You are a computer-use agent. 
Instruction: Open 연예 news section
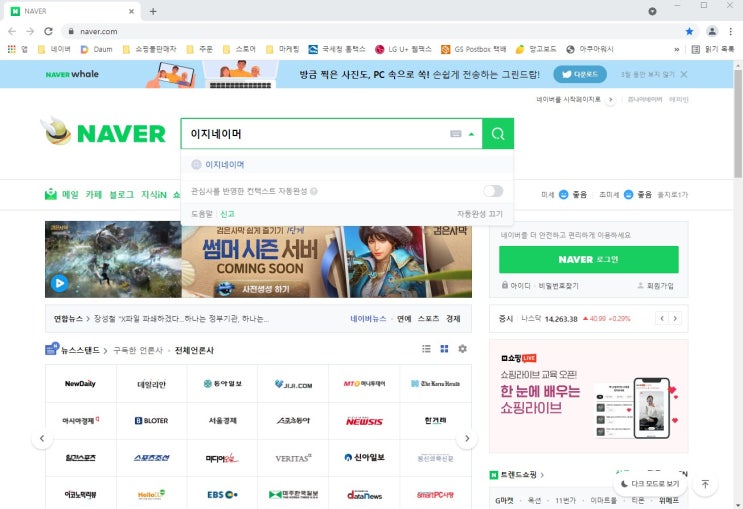click(404, 318)
